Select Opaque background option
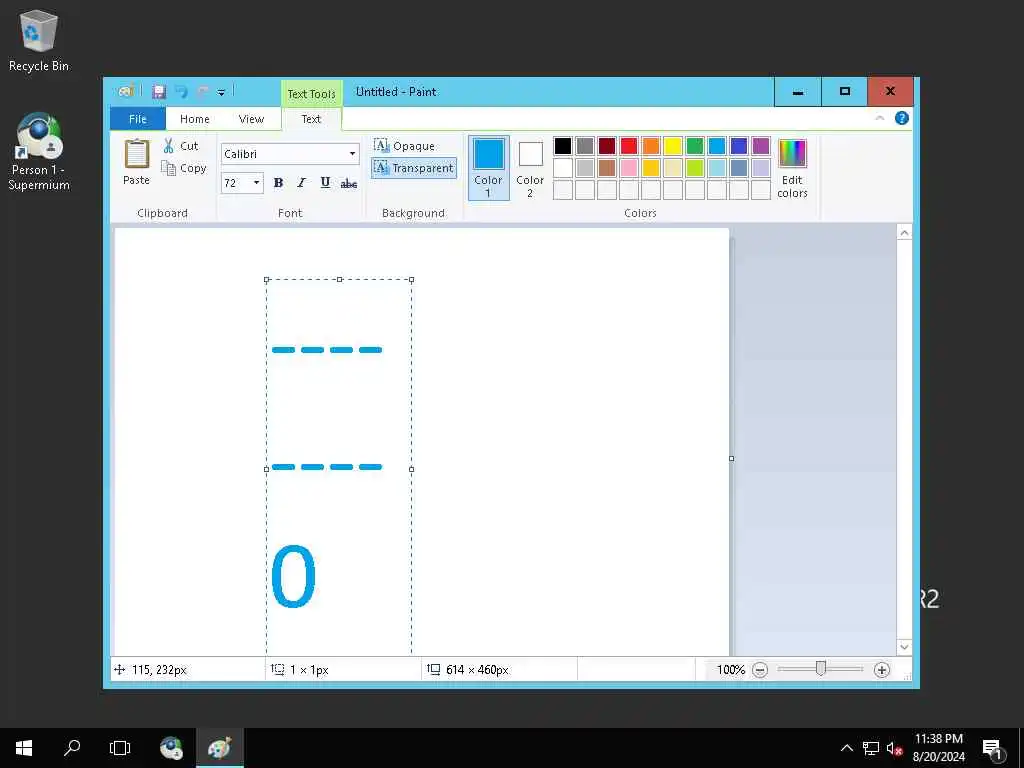 (x=405, y=146)
